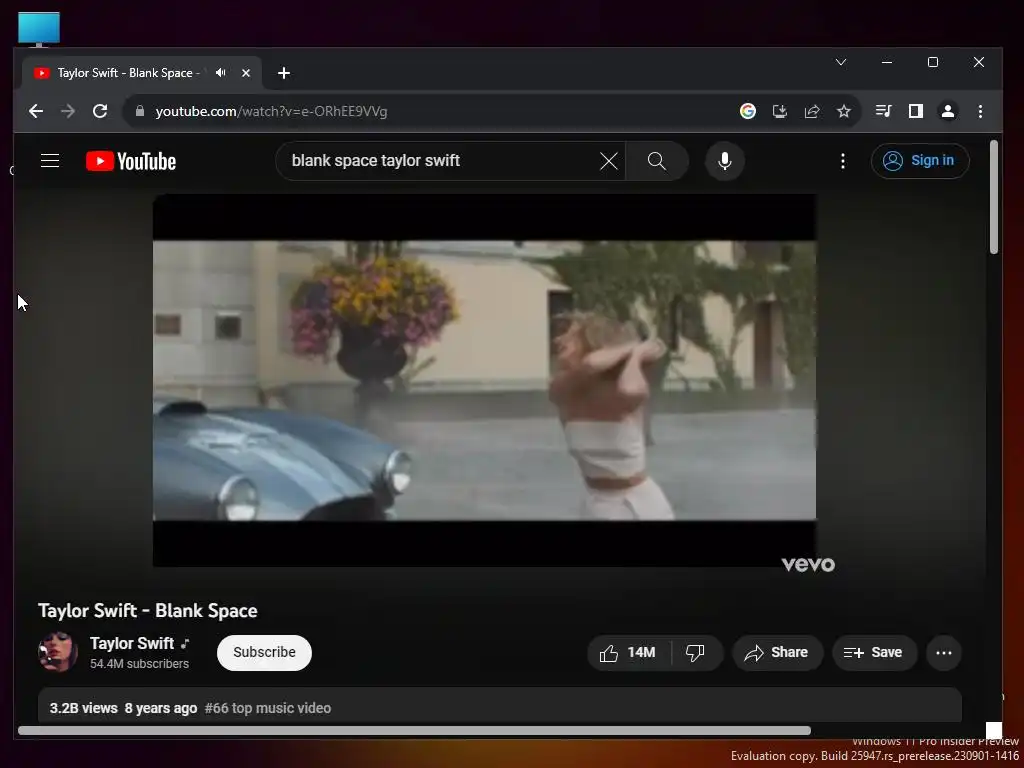Mute the tab via the speaker icon
Viewport: 1024px width, 768px height.
point(221,72)
